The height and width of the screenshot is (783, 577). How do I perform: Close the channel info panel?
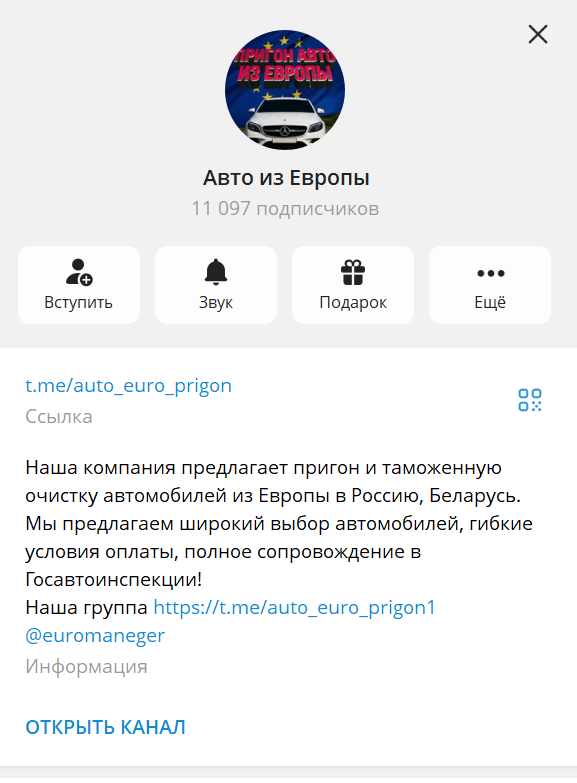click(x=538, y=34)
